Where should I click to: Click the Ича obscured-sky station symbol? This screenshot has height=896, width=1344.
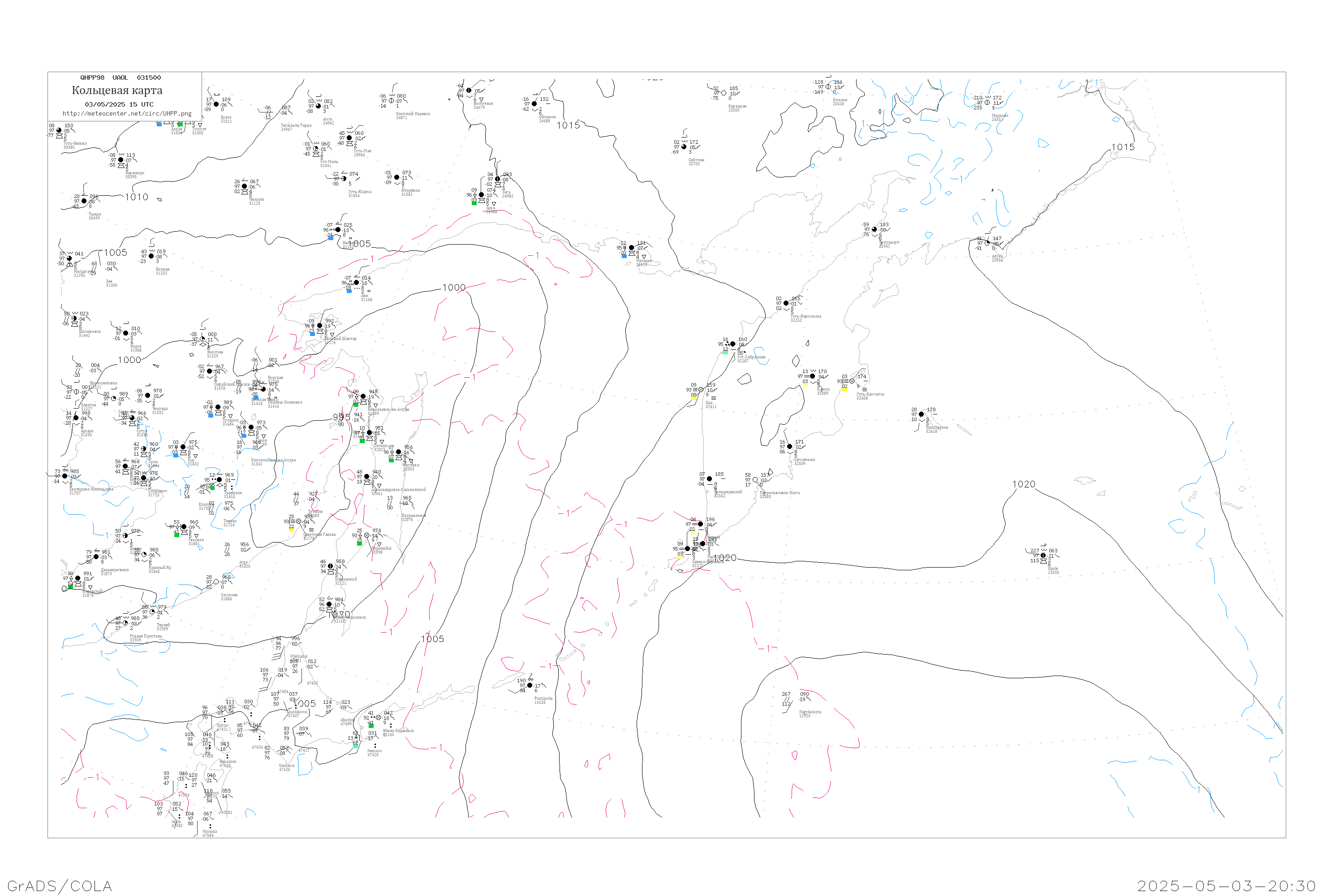pos(701,390)
